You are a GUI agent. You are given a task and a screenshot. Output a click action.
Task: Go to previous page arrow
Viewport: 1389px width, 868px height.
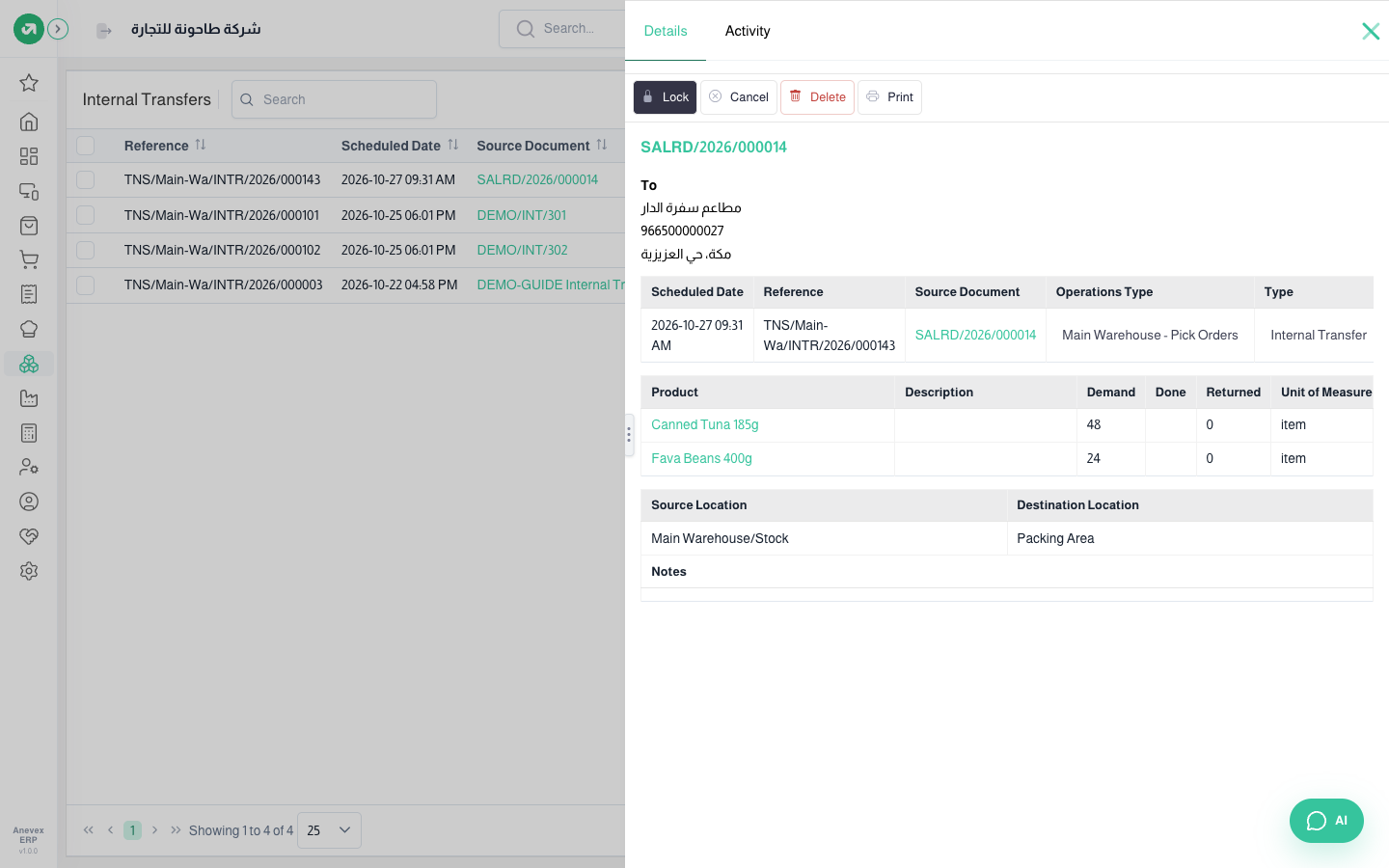click(x=111, y=830)
